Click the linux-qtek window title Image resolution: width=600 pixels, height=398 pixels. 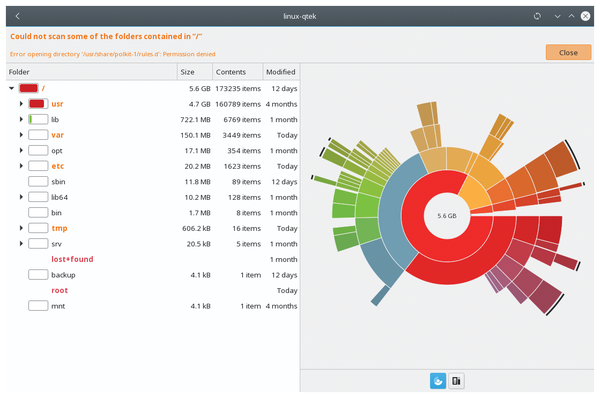300,16
